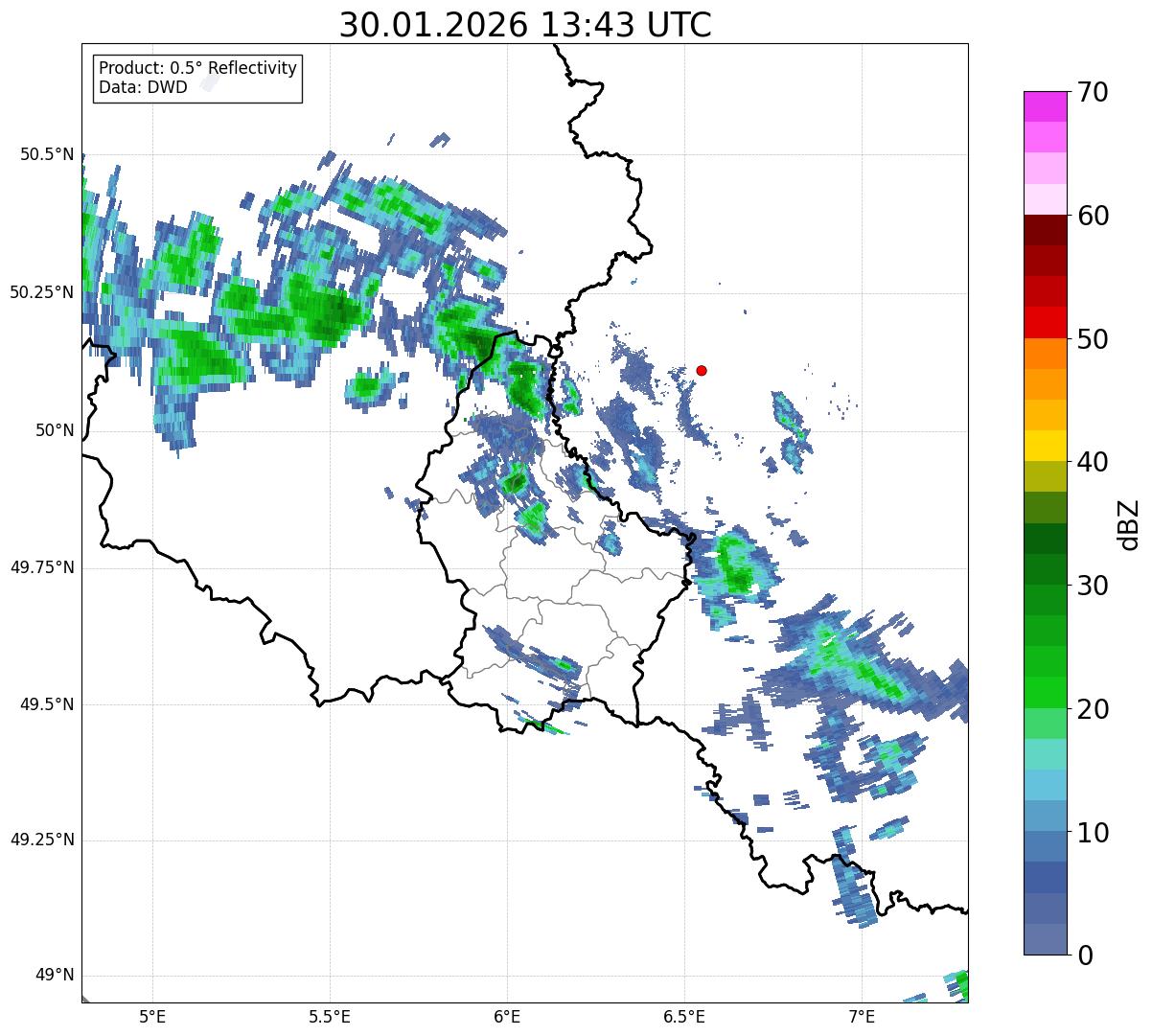Viewport: 1152px width, 1036px height.
Task: Pick the bright red swatch just above 50
Action: click(1045, 323)
